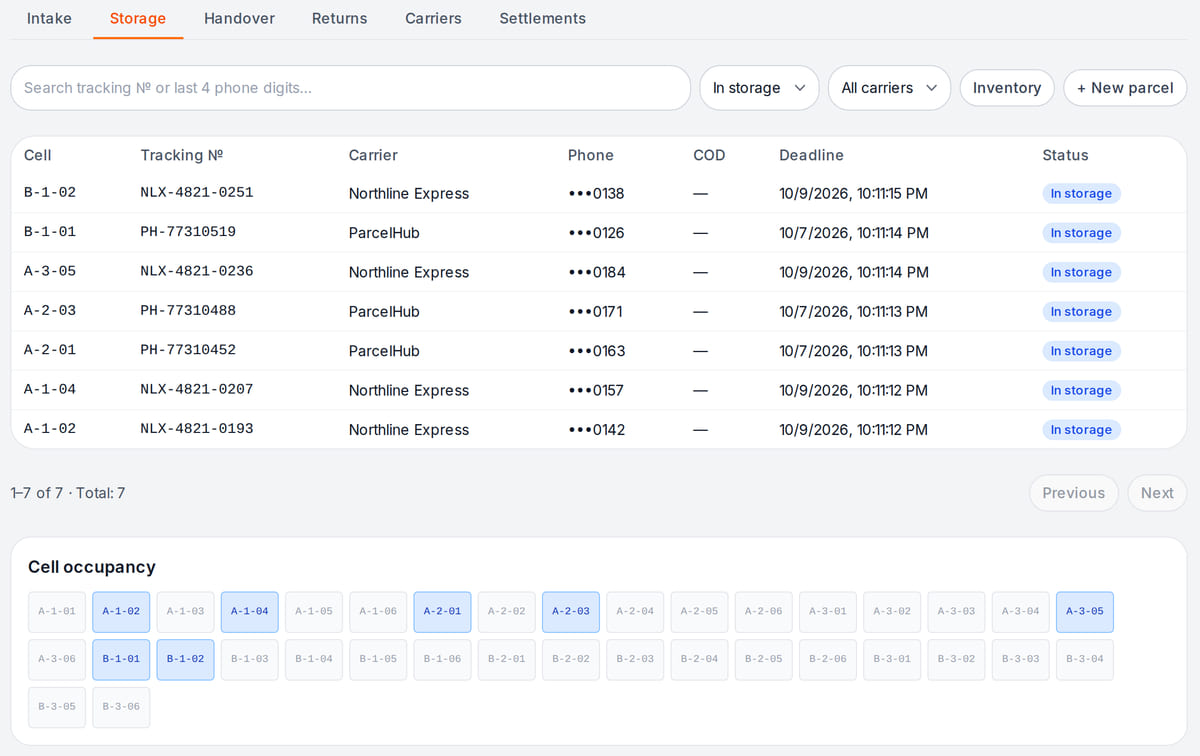This screenshot has height=756, width=1200.
Task: Pick occupied cell A-2-03 in occupancy grid
Action: (x=571, y=612)
